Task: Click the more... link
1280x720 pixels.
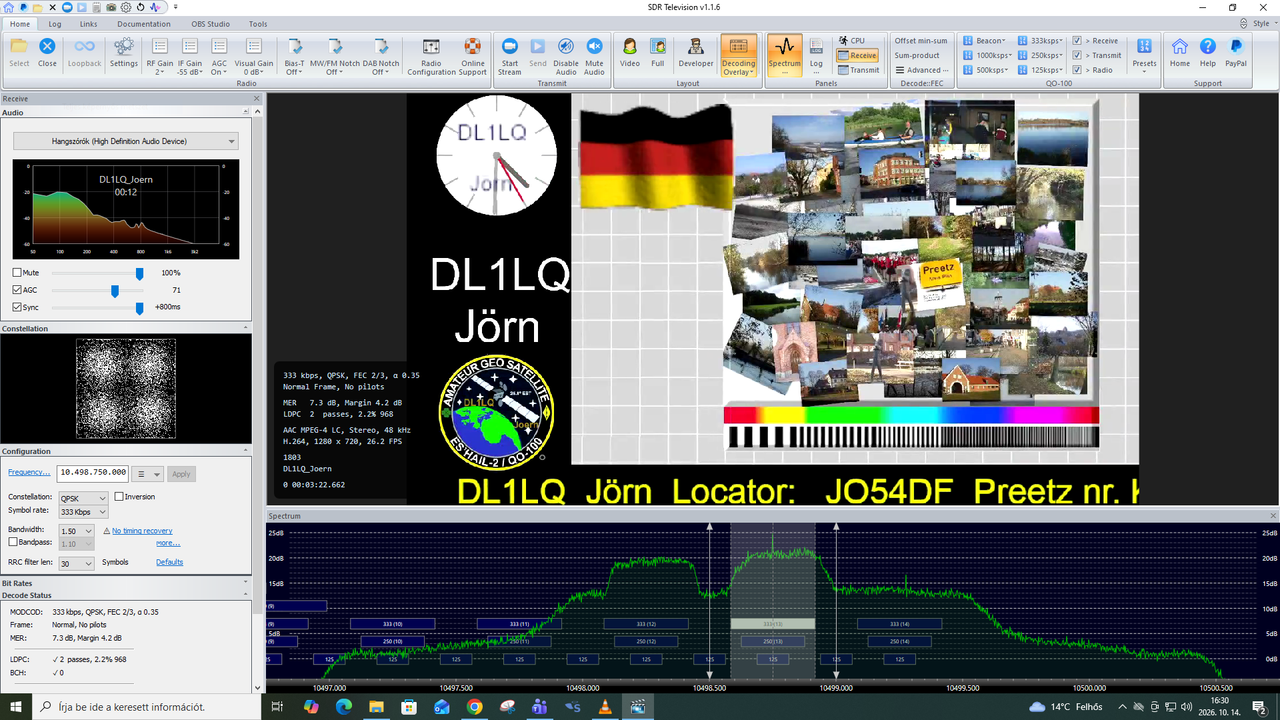Action: tap(168, 543)
